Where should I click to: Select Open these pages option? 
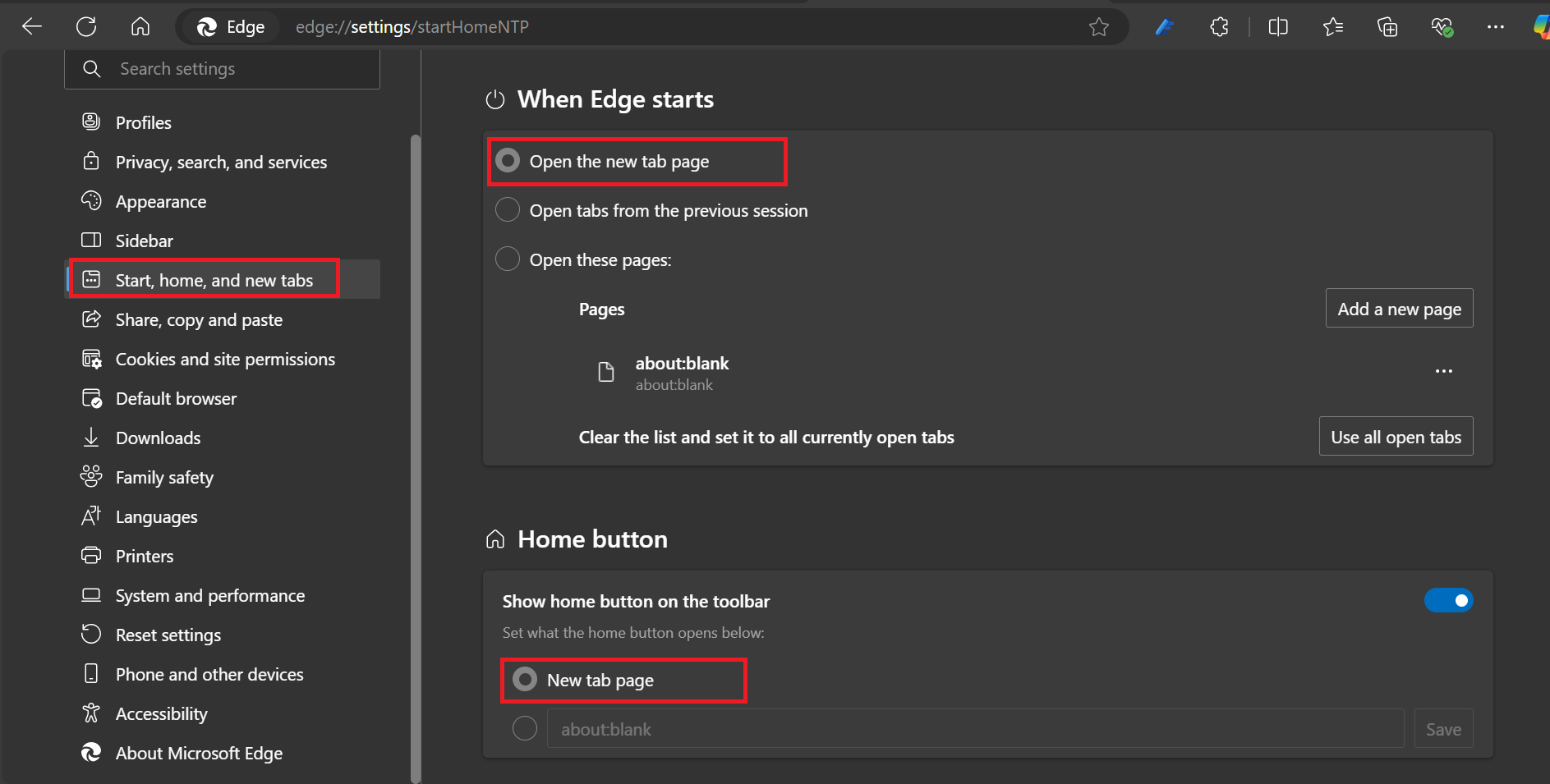pyautogui.click(x=508, y=259)
